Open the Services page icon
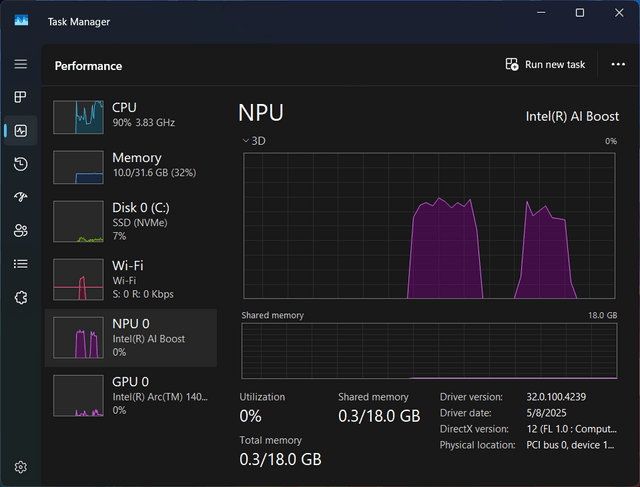Screen dimensions: 640x487 [20, 298]
